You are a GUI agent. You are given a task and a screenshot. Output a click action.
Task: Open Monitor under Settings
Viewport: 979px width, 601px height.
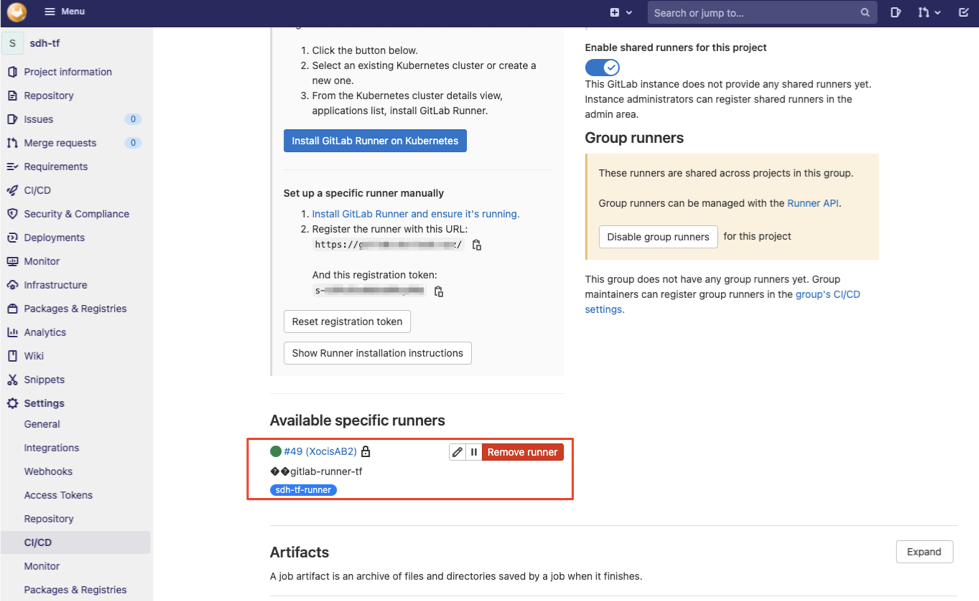(x=42, y=566)
